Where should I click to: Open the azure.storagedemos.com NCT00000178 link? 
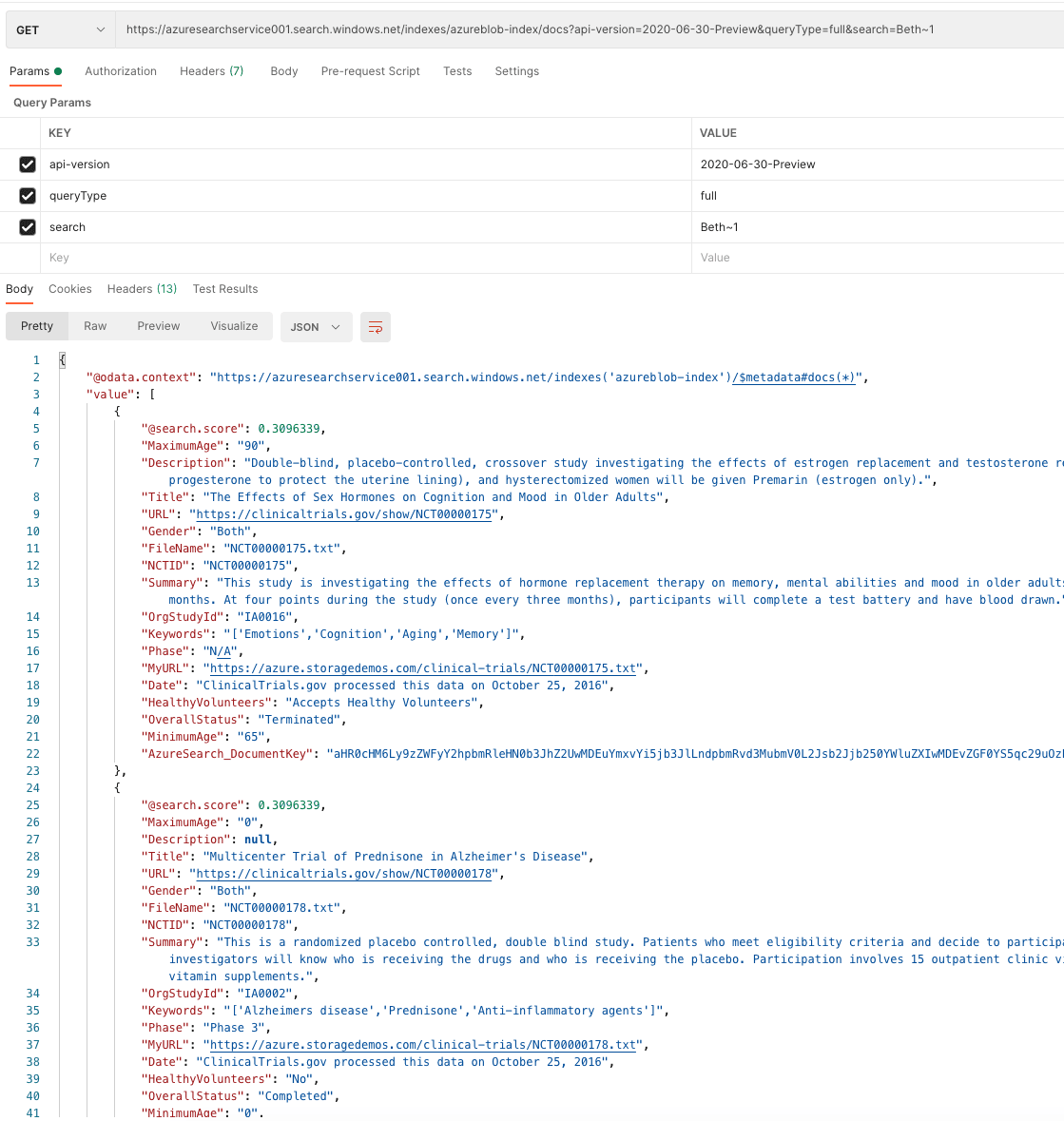click(x=423, y=1044)
